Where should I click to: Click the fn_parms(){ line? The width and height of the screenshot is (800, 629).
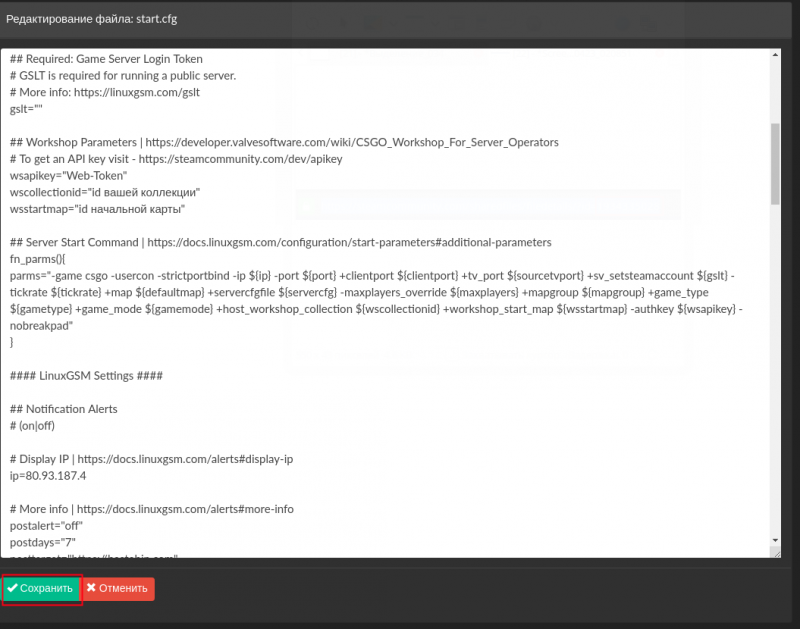click(x=37, y=259)
